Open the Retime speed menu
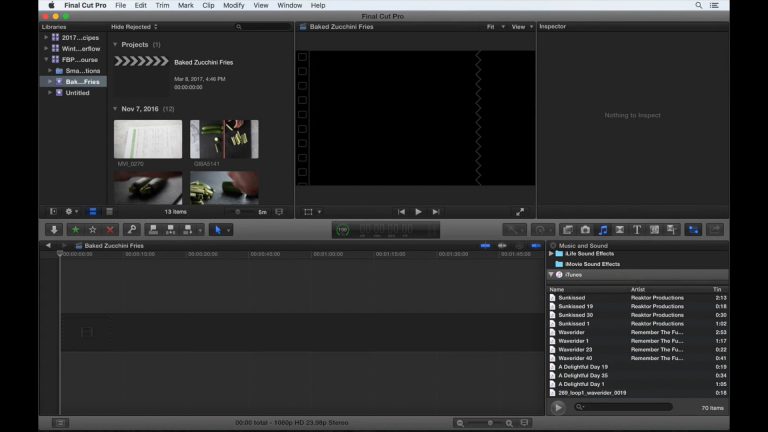The height and width of the screenshot is (432, 768). (543, 230)
